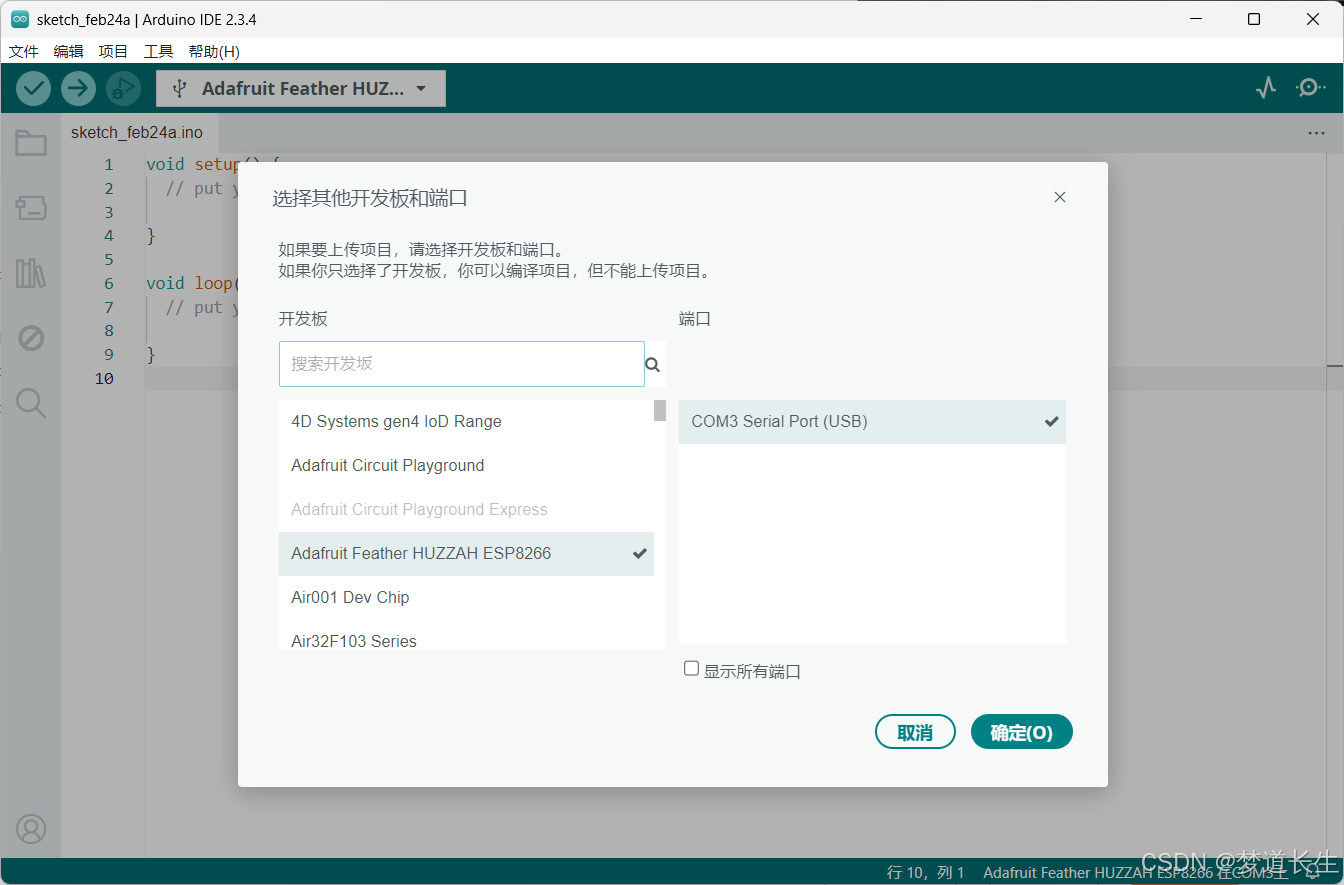Viewport: 1344px width, 885px height.
Task: Focus the 搜索开发板 search field
Action: point(461,364)
